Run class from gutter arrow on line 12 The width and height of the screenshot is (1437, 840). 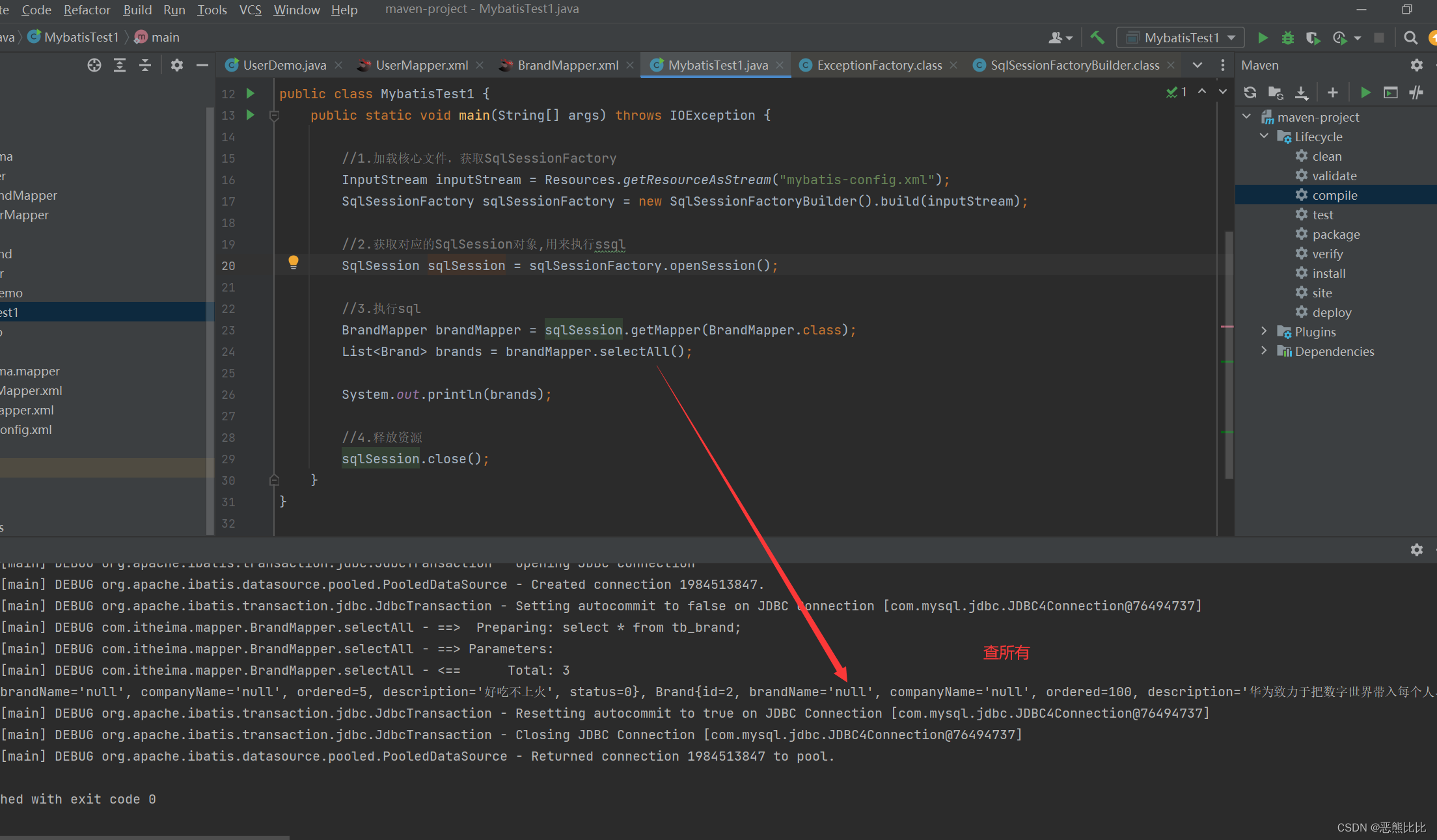click(251, 93)
